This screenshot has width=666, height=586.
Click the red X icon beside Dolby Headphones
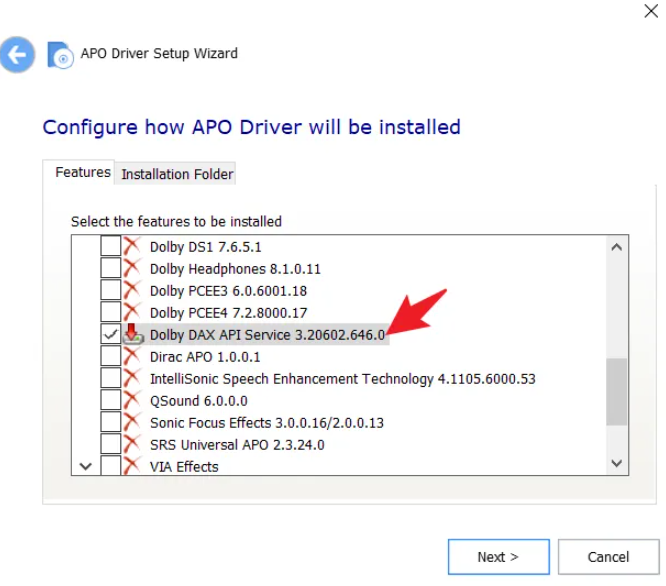(131, 268)
